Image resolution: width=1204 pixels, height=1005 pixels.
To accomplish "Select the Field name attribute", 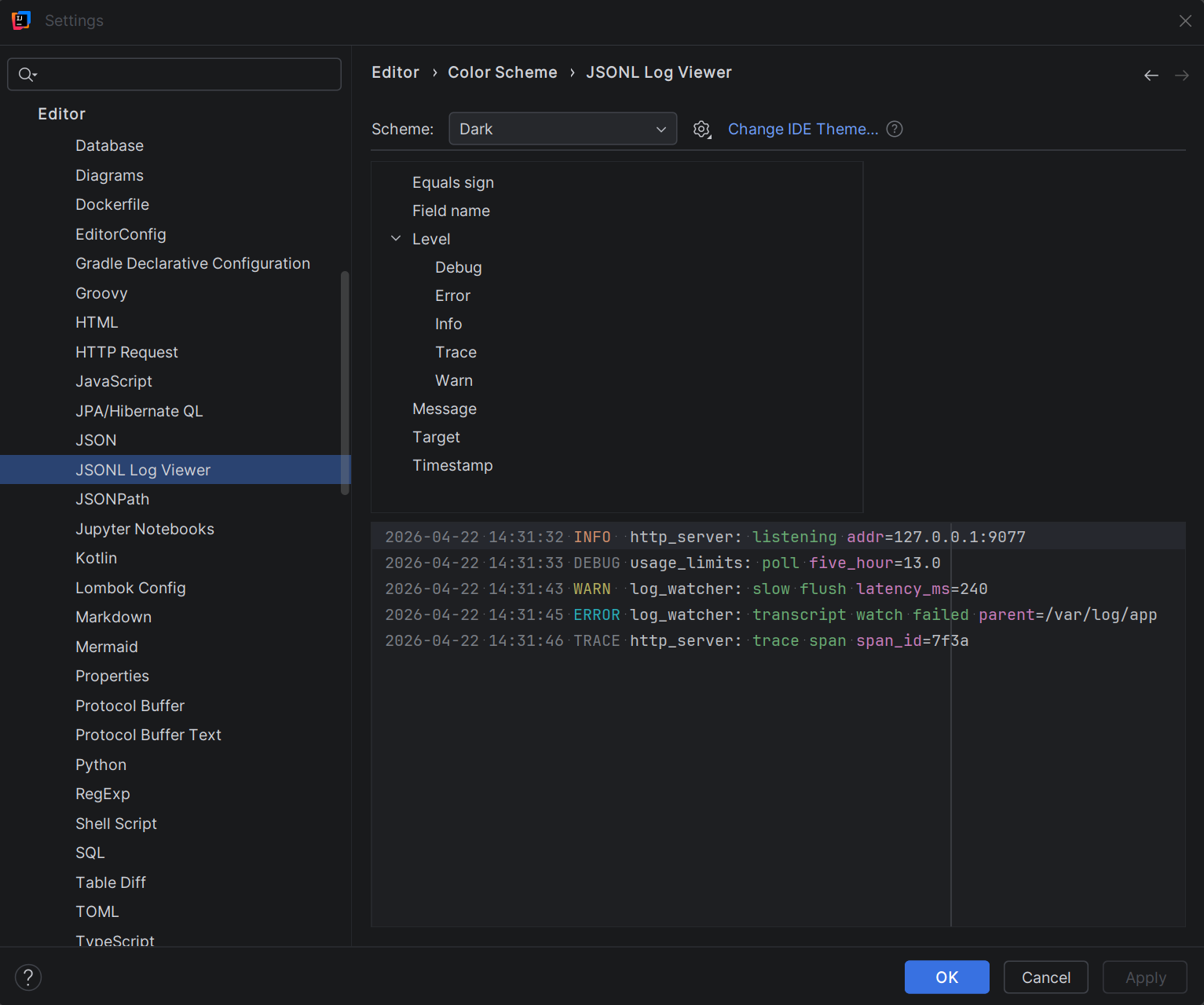I will [x=451, y=211].
